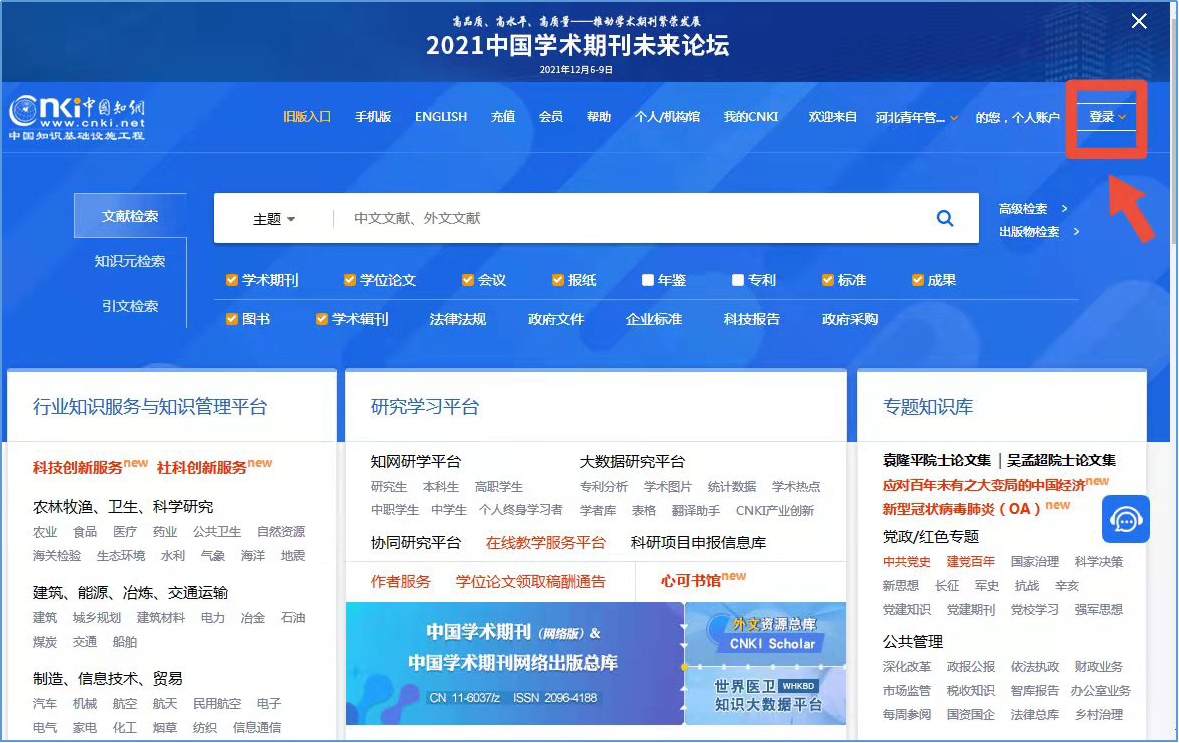Screen dimensions: 1179x743
Task: Switch to the 引文检索 tab
Action: pos(130,306)
